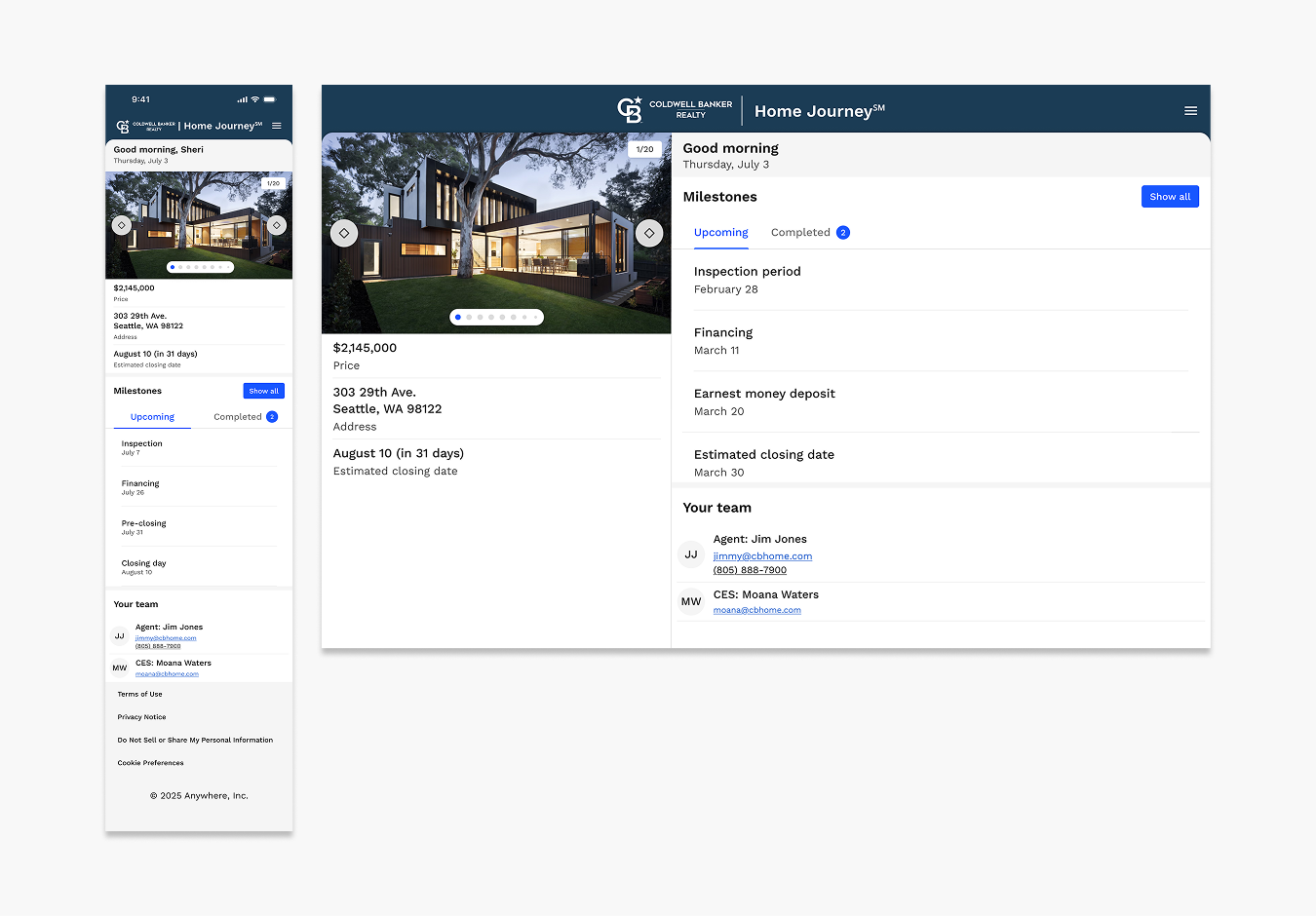Click JJ avatar in mobile Your team
The width and height of the screenshot is (1316, 916).
(x=120, y=636)
